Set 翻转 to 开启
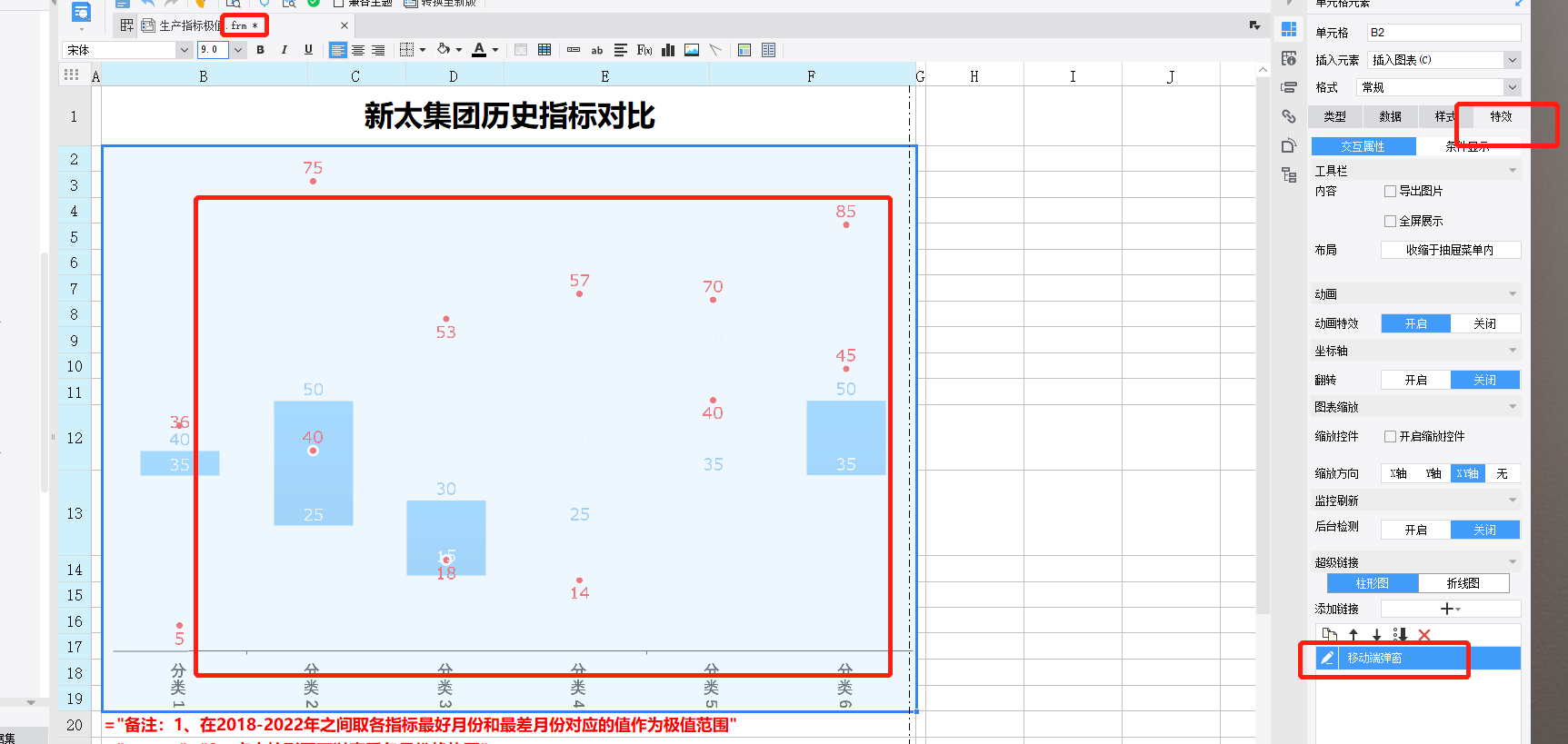This screenshot has width=1568, height=744. pos(1415,380)
